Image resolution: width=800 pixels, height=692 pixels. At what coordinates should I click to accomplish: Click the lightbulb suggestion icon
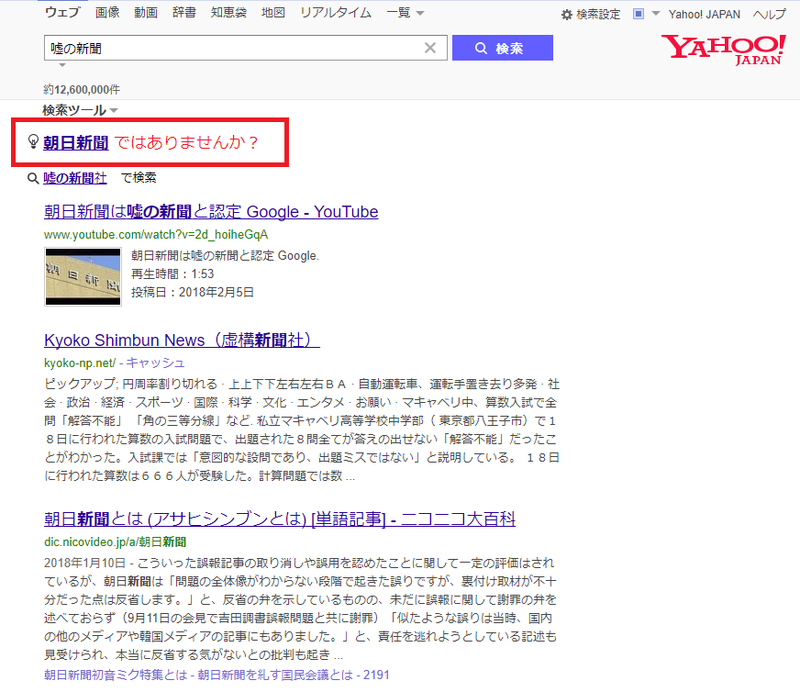pos(33,141)
